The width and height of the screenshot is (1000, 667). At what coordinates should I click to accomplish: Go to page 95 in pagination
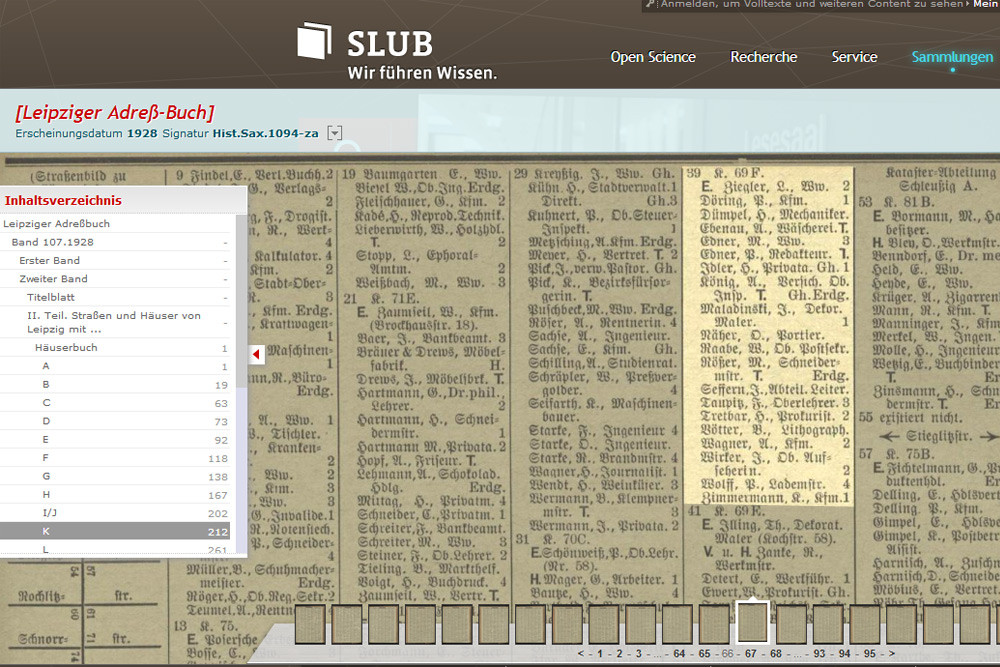(x=869, y=653)
